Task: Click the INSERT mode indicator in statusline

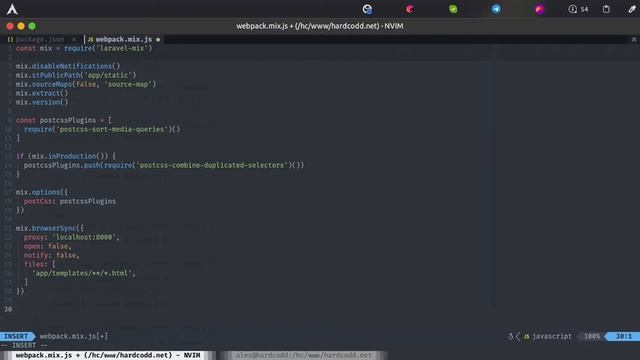Action: (x=16, y=336)
